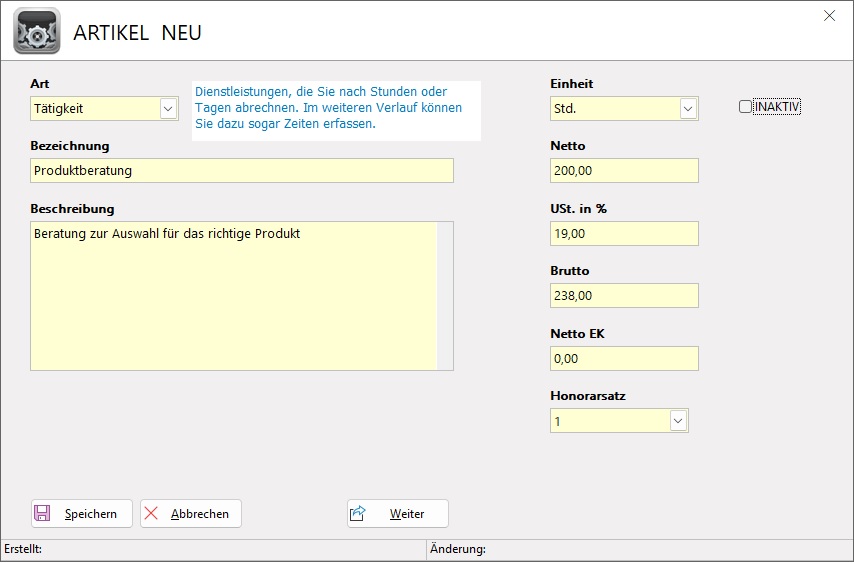Select the Netto price field

624,171
